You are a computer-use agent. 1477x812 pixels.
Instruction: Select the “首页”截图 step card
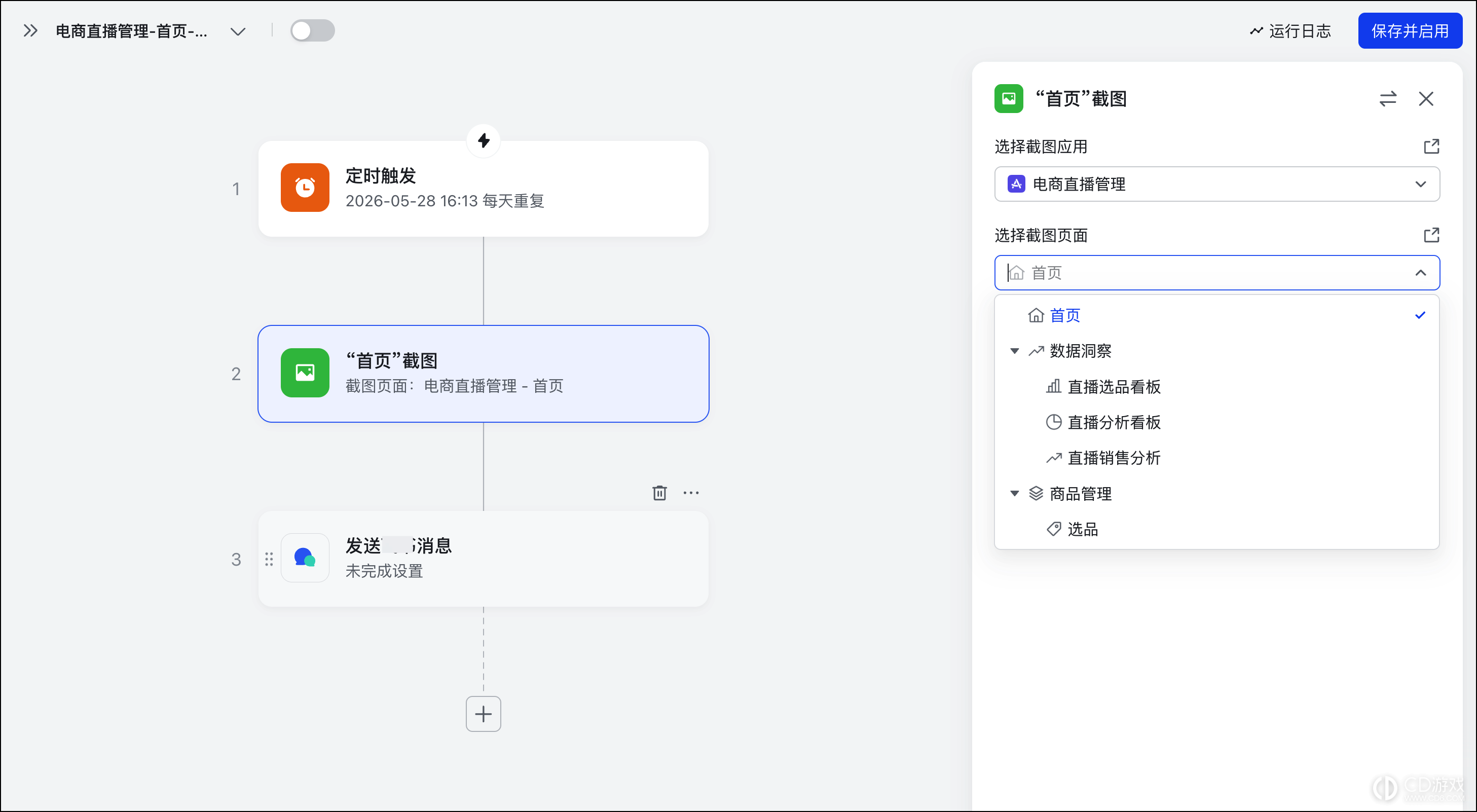pos(484,374)
